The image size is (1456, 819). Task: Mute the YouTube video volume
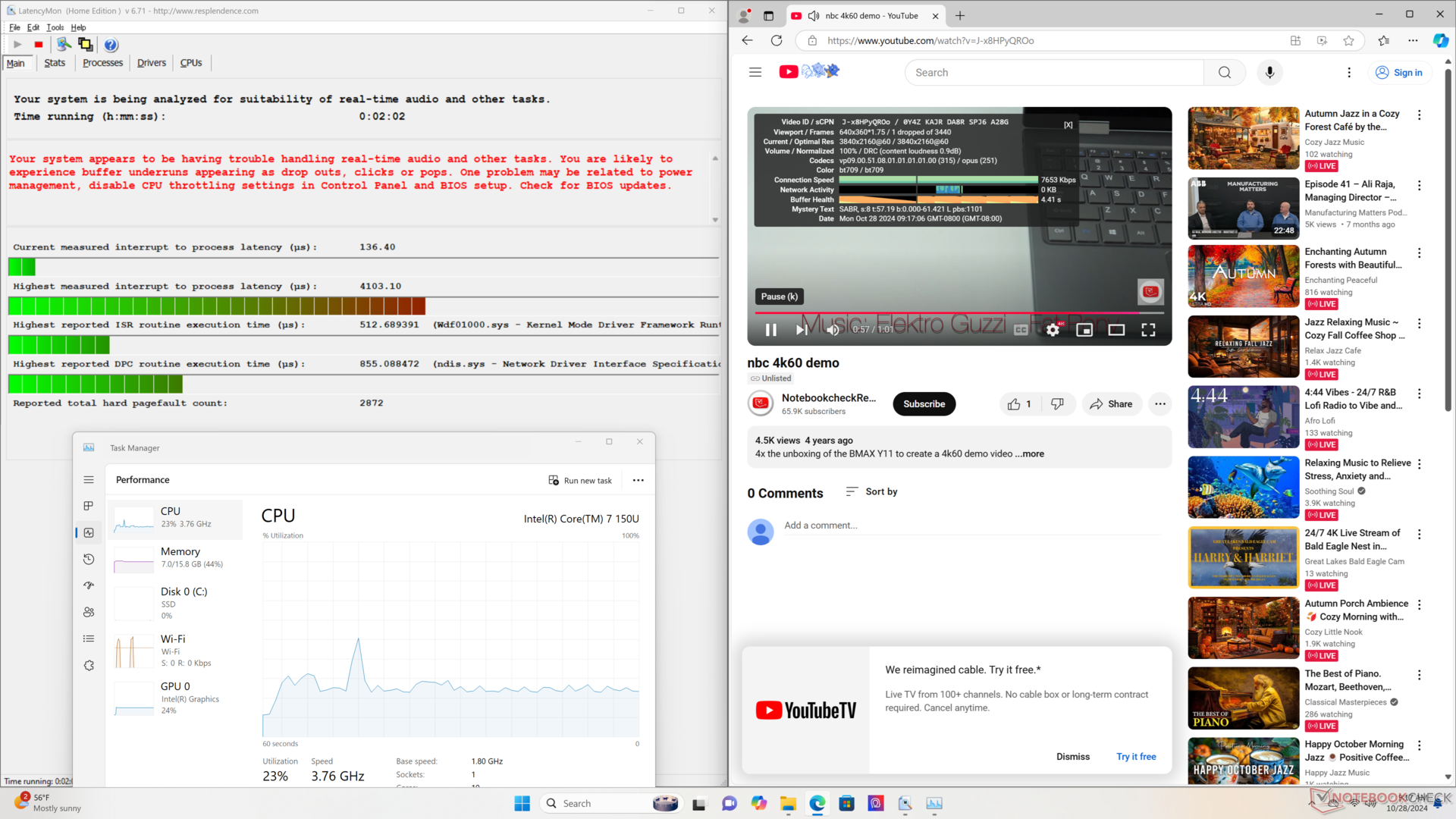click(x=833, y=330)
